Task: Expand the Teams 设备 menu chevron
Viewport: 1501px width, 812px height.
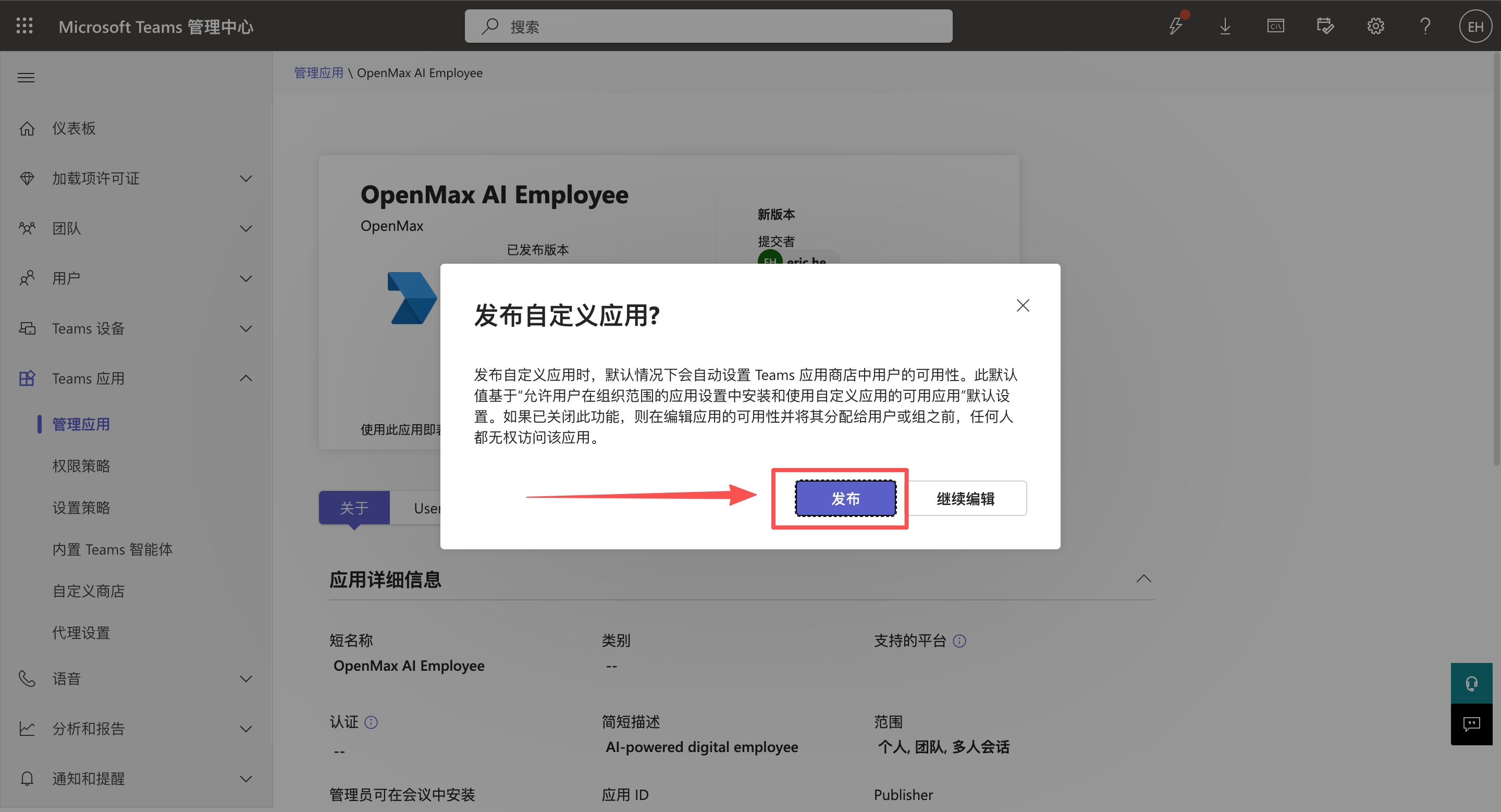Action: click(246, 328)
